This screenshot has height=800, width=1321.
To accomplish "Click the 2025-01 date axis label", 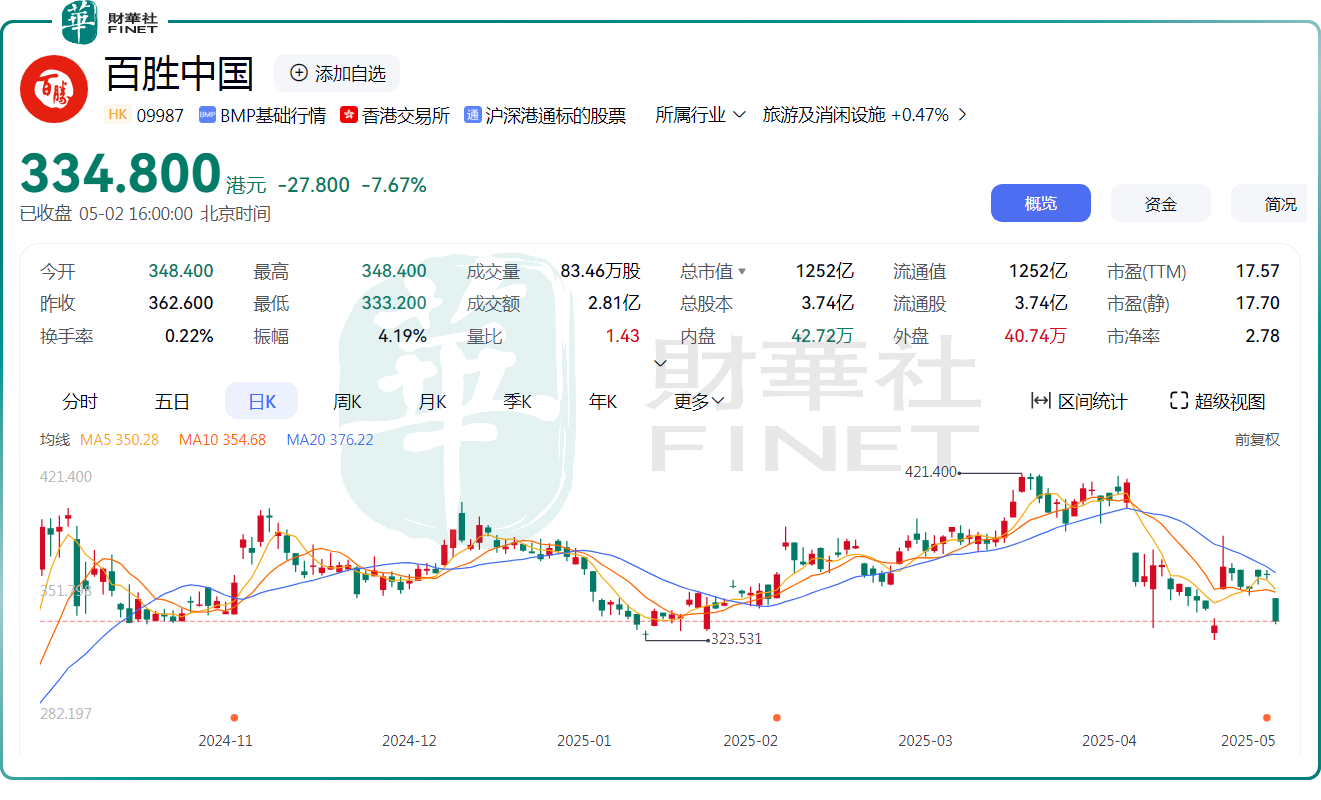I will [x=584, y=741].
